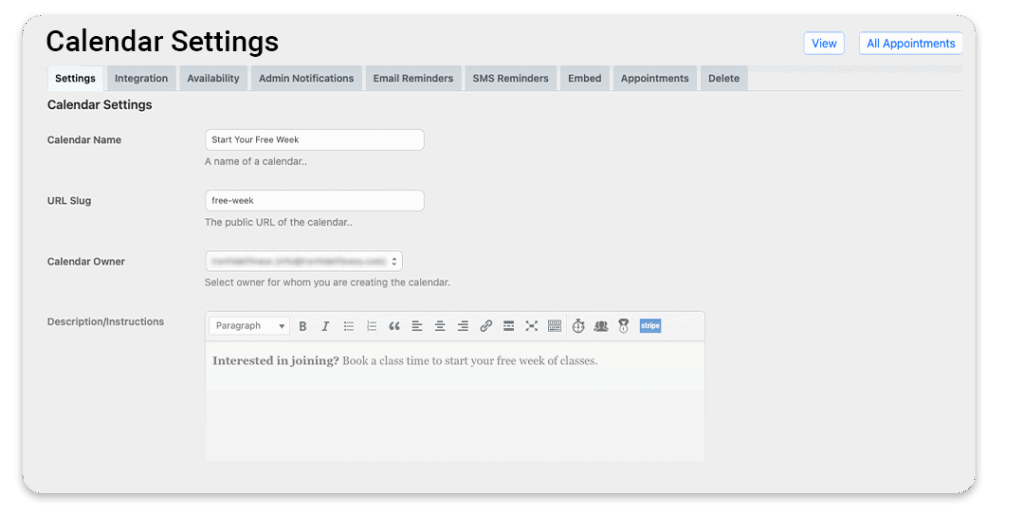Toggle the editor toolbar keyboard icon
The height and width of the screenshot is (512, 1024).
coord(554,326)
